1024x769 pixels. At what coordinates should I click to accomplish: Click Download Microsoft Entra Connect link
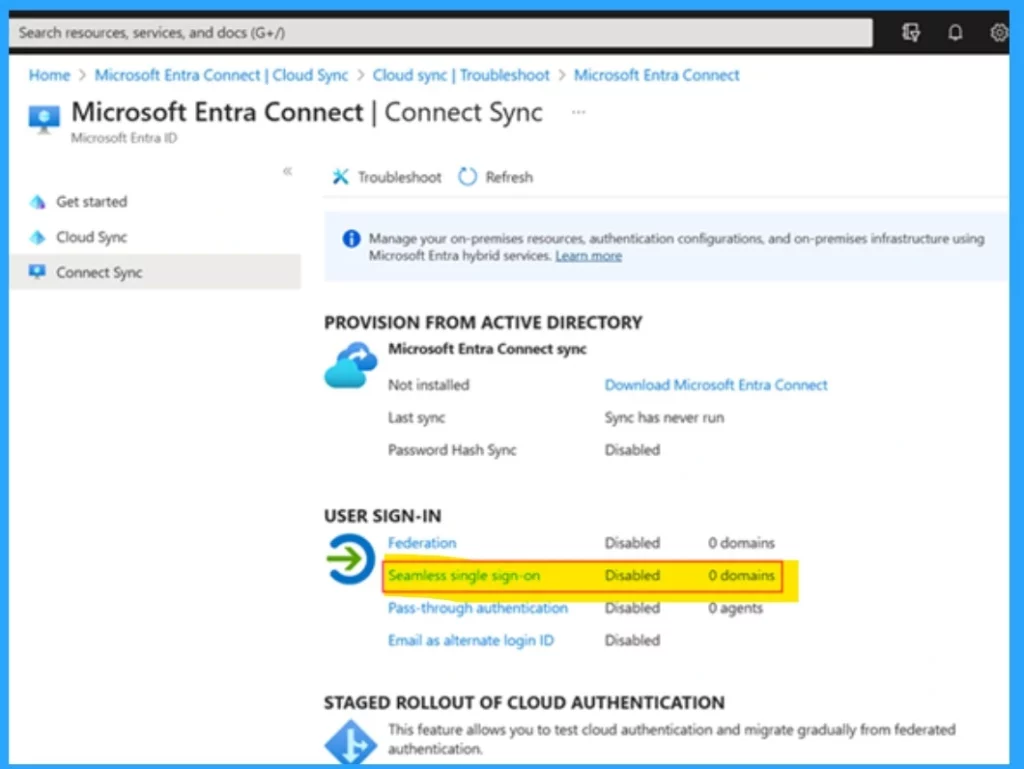click(716, 385)
